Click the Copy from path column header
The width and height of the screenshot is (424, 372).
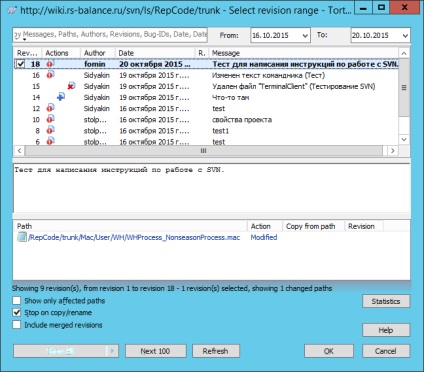(313, 226)
